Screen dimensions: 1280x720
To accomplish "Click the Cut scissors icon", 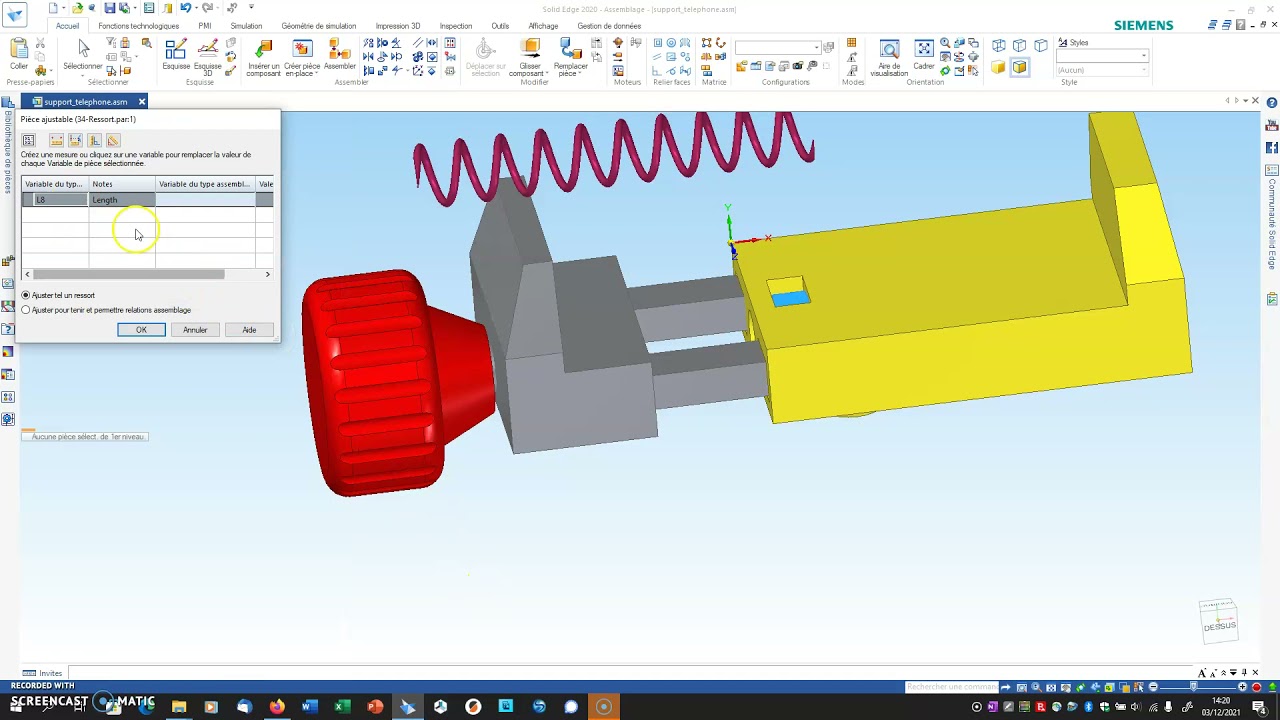I will point(40,44).
